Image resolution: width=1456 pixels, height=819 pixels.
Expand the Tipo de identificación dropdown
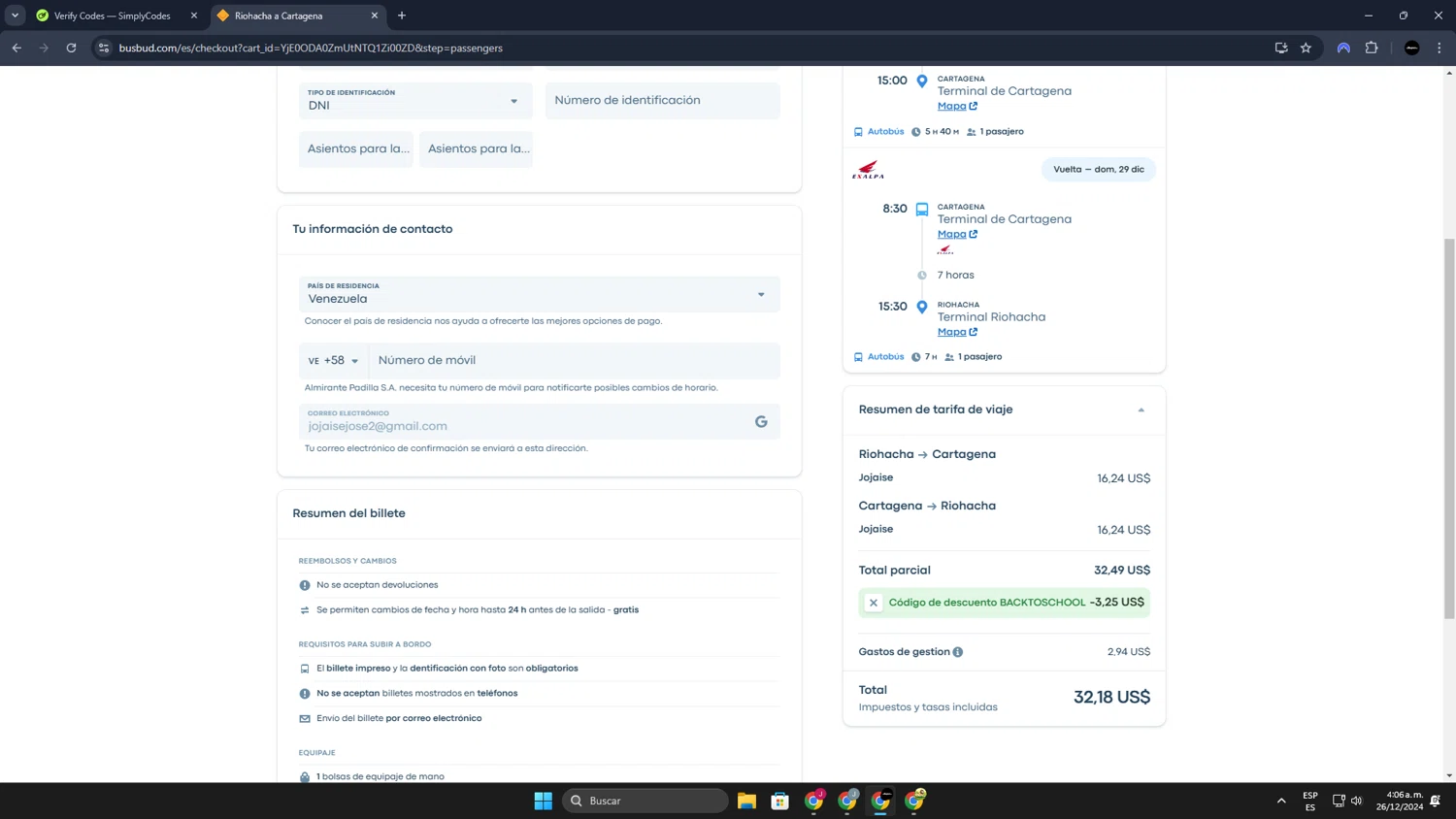[415, 101]
